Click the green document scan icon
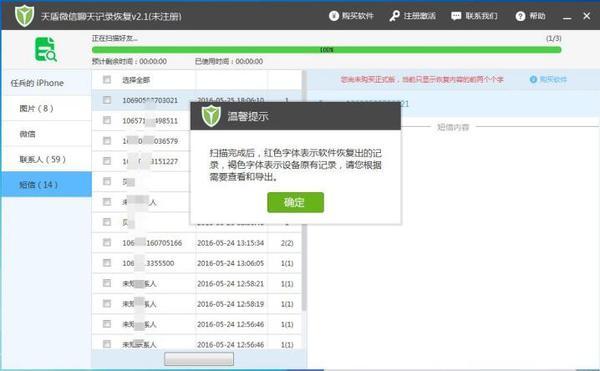The width and height of the screenshot is (600, 371). 46,50
